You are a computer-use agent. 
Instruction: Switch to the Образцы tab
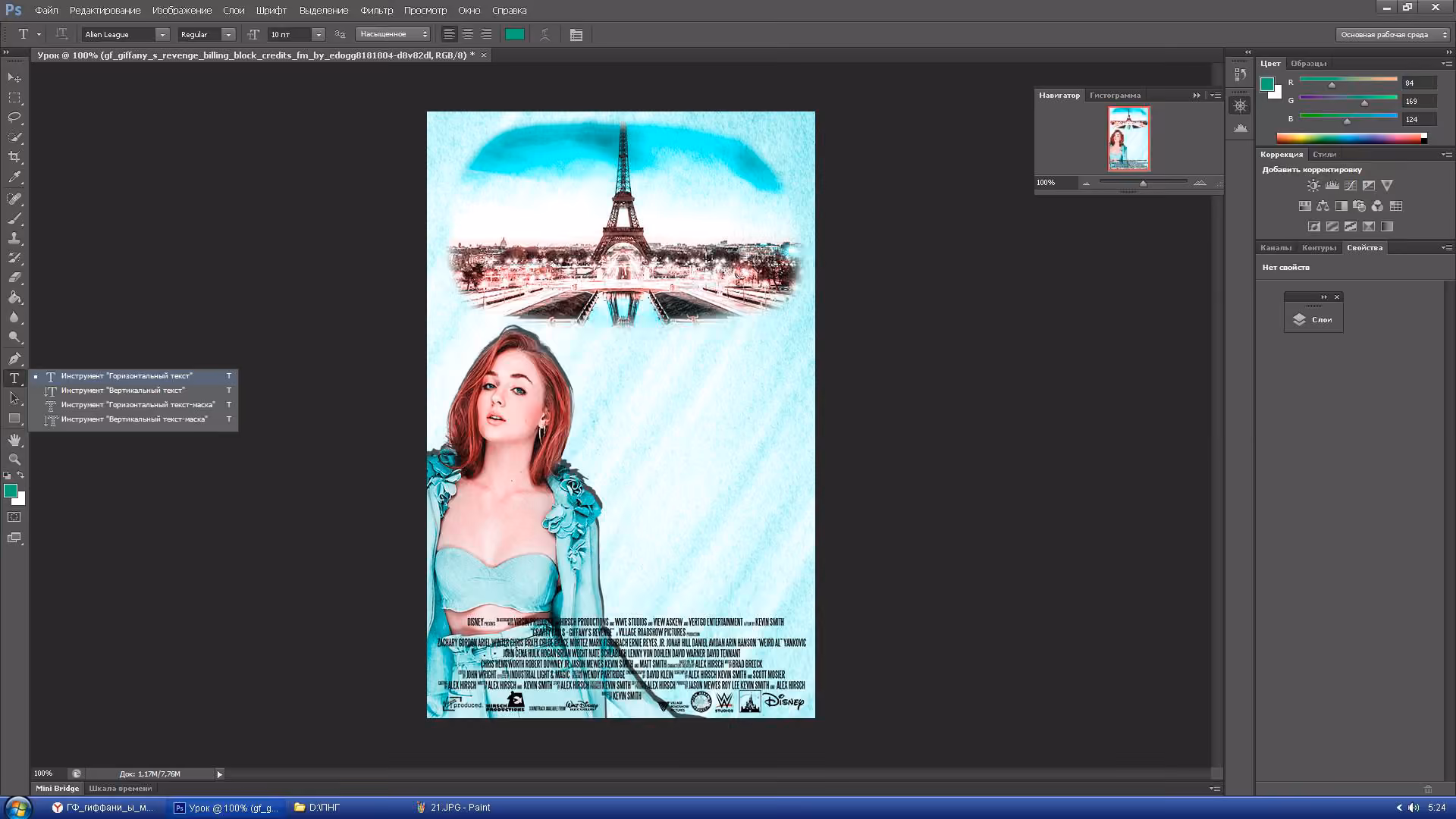point(1309,64)
